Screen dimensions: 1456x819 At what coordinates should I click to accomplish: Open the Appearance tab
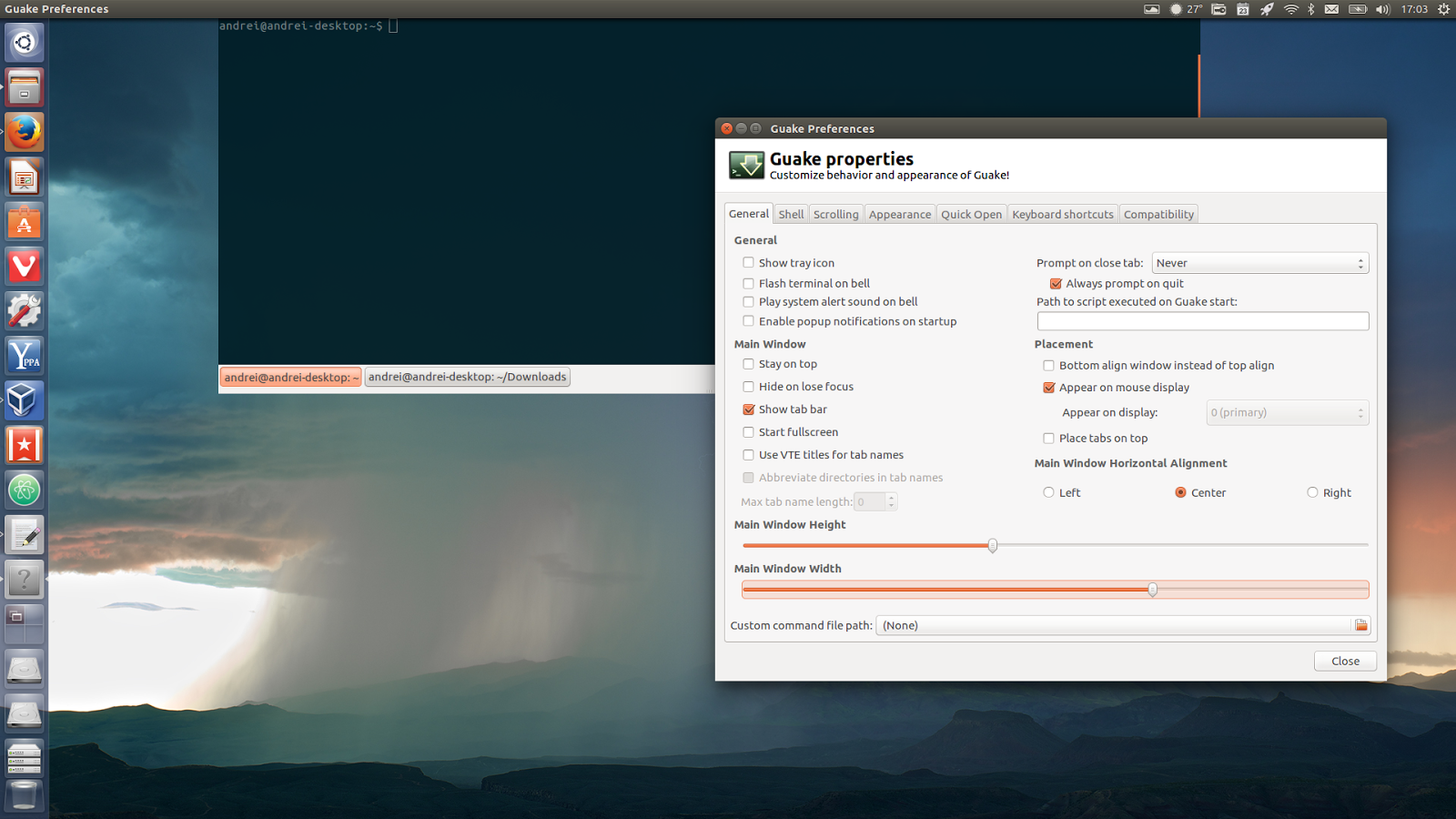click(899, 214)
